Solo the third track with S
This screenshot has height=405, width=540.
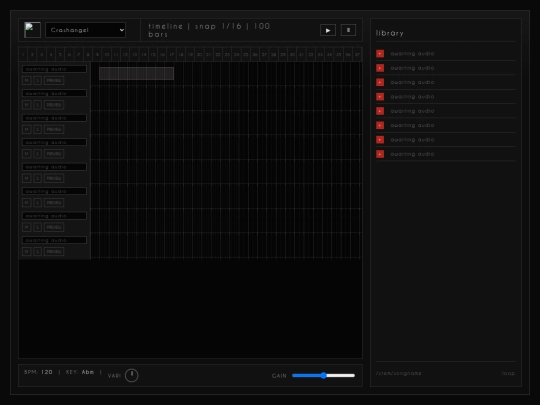coord(38,129)
